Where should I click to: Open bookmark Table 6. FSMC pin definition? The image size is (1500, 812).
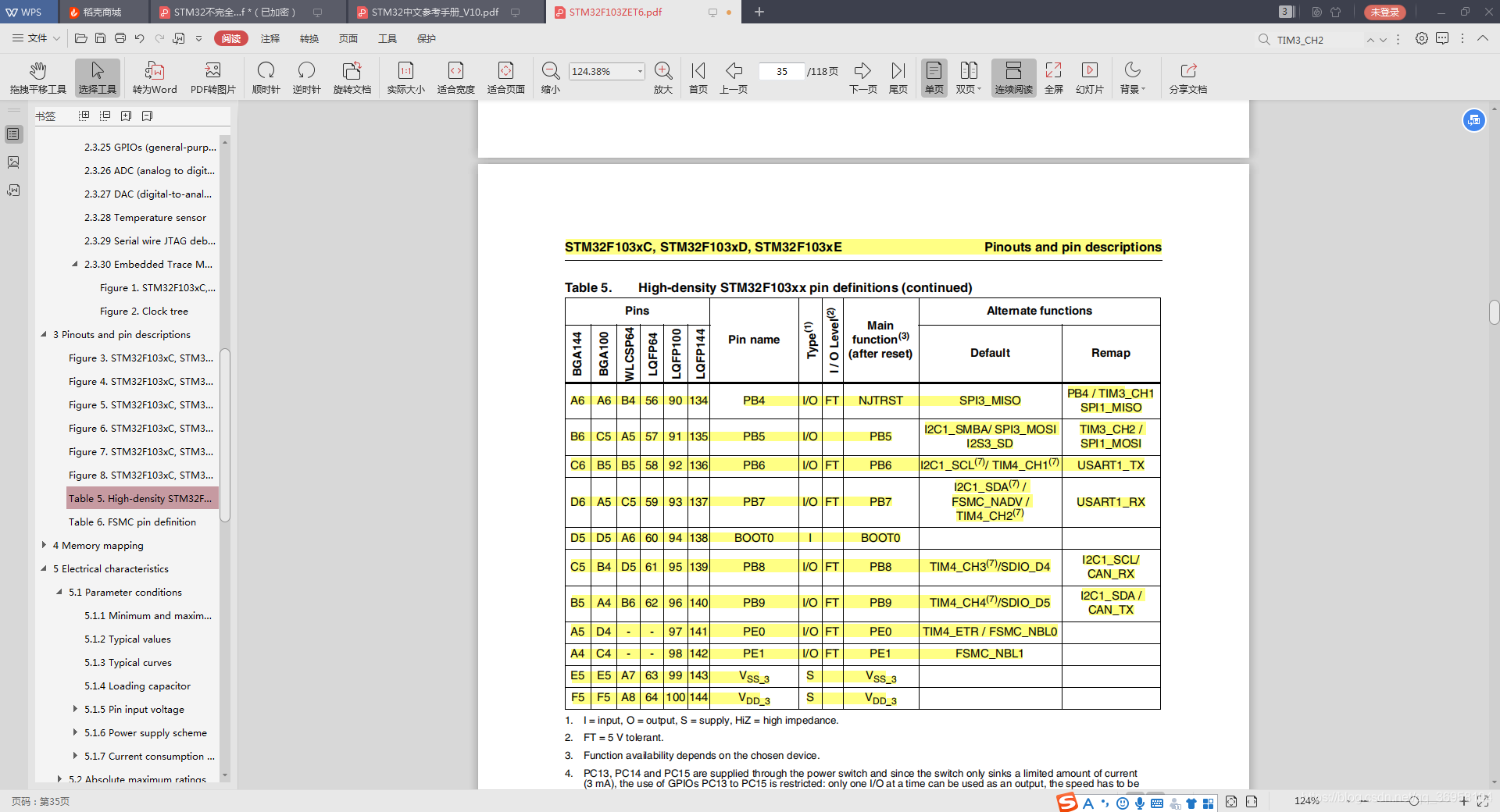(132, 522)
